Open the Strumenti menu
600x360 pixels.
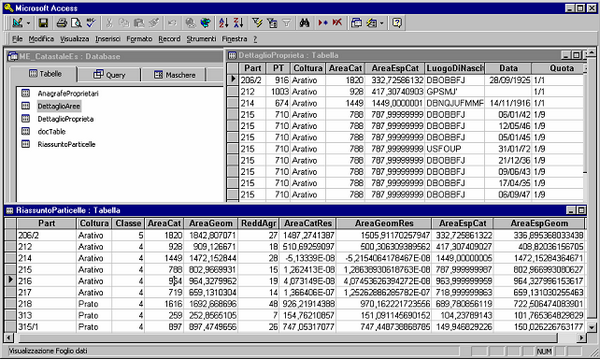pos(201,39)
